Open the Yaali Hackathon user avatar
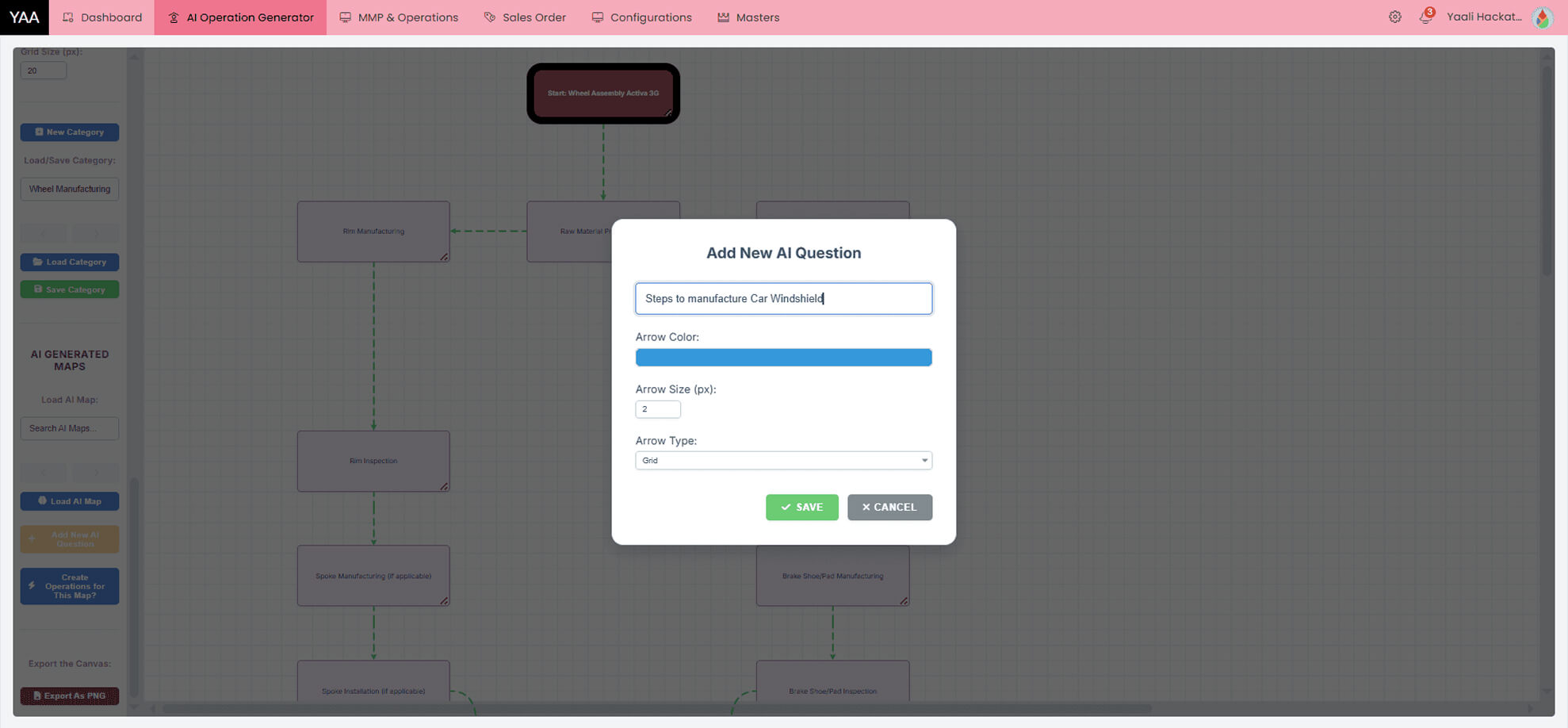This screenshot has width=1568, height=728. coord(1542,17)
